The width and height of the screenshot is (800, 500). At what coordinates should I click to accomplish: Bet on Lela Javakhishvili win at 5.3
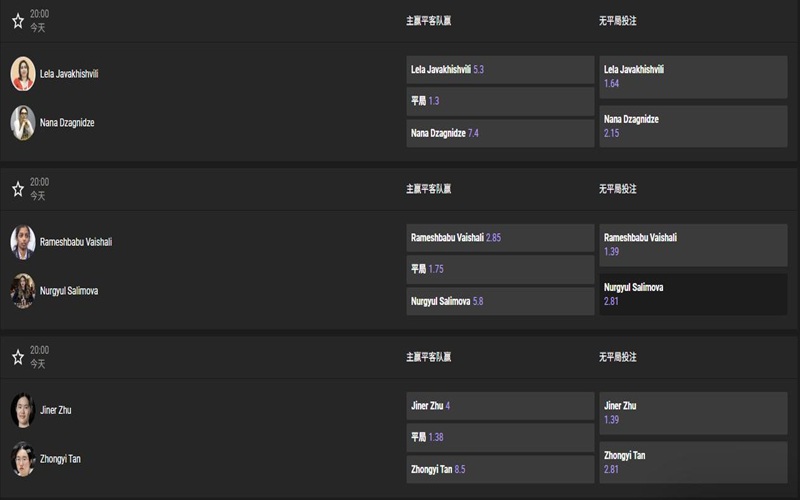pos(500,70)
